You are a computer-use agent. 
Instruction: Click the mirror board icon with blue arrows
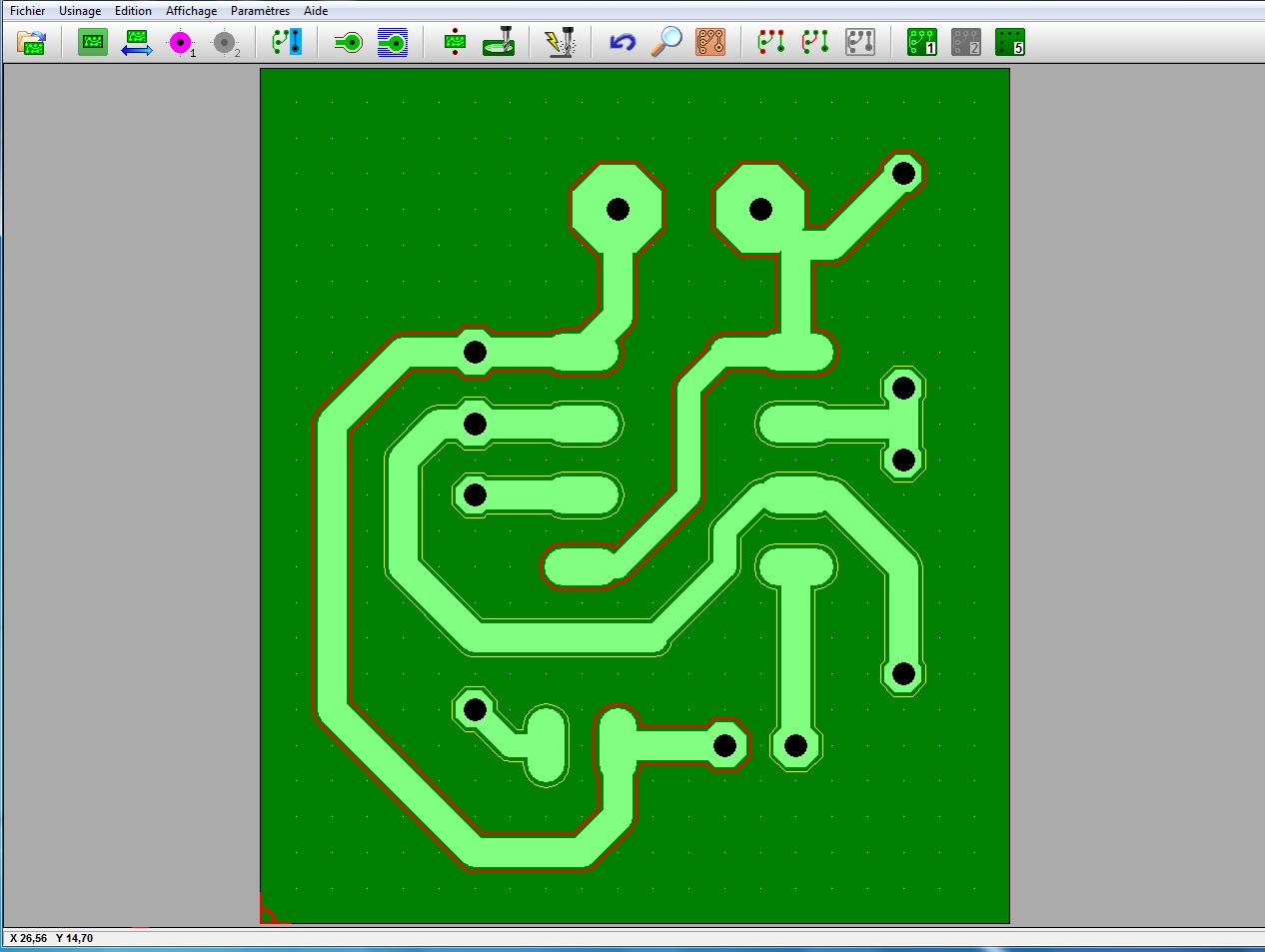pyautogui.click(x=137, y=43)
